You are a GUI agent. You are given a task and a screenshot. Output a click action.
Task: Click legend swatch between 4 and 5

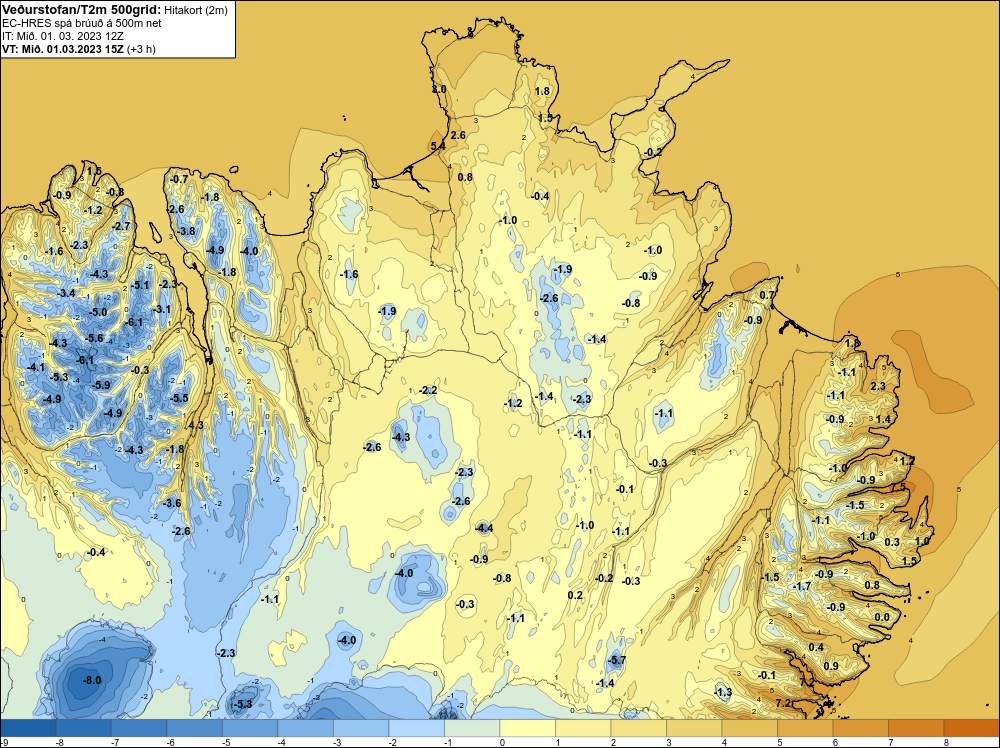click(749, 728)
